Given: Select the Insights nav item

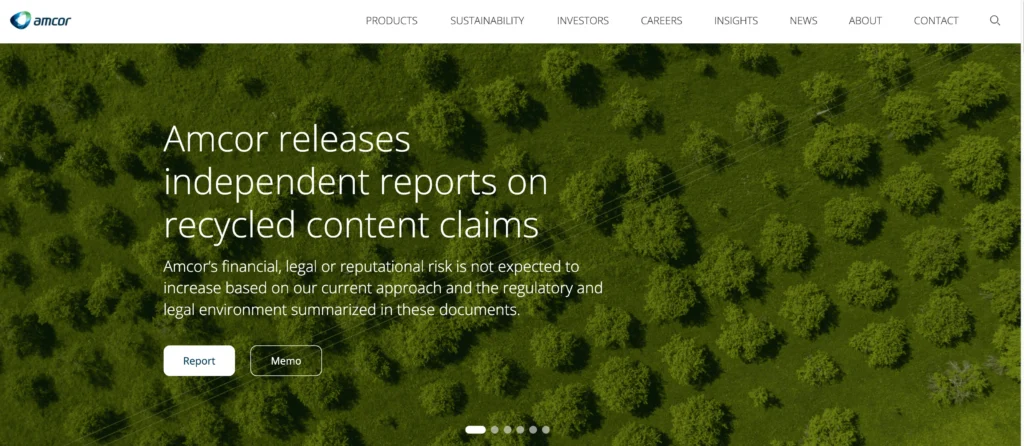Looking at the screenshot, I should click(736, 20).
